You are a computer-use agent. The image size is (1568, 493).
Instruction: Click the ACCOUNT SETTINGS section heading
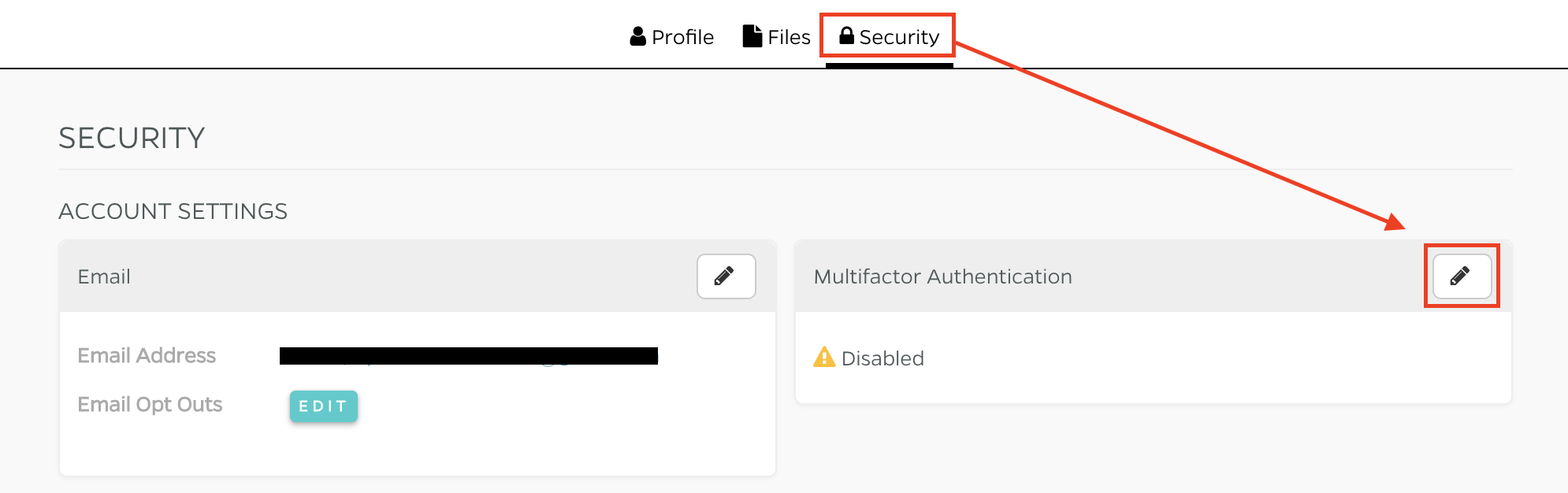tap(173, 211)
